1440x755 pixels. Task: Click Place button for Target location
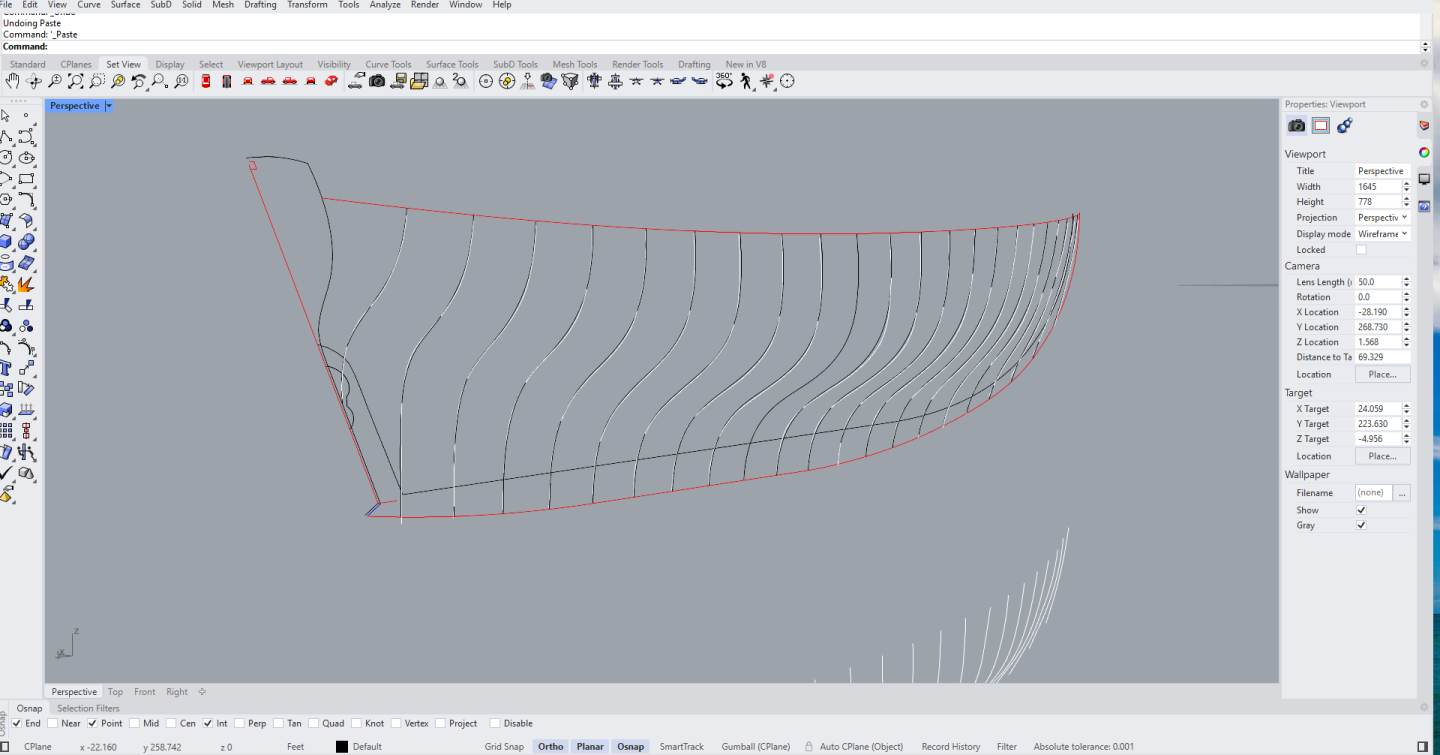click(1382, 456)
